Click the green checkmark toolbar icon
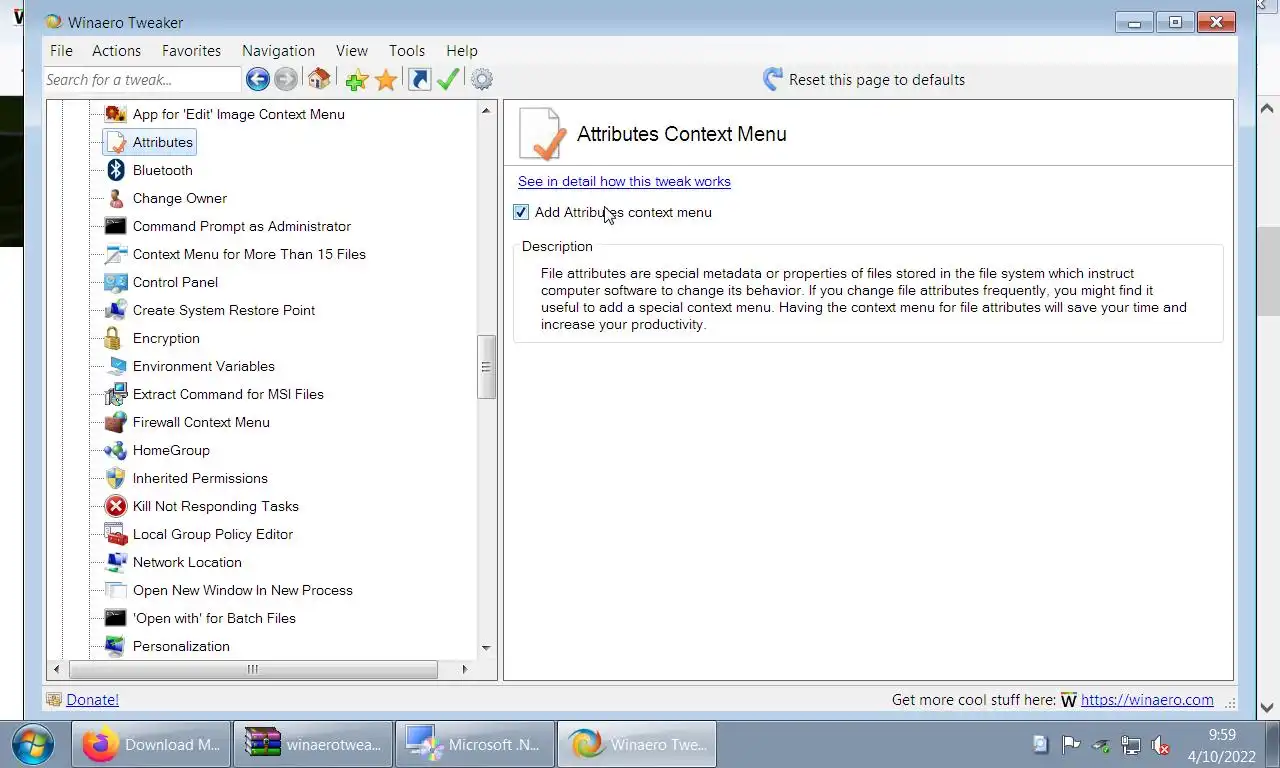This screenshot has height=768, width=1280. pyautogui.click(x=448, y=79)
